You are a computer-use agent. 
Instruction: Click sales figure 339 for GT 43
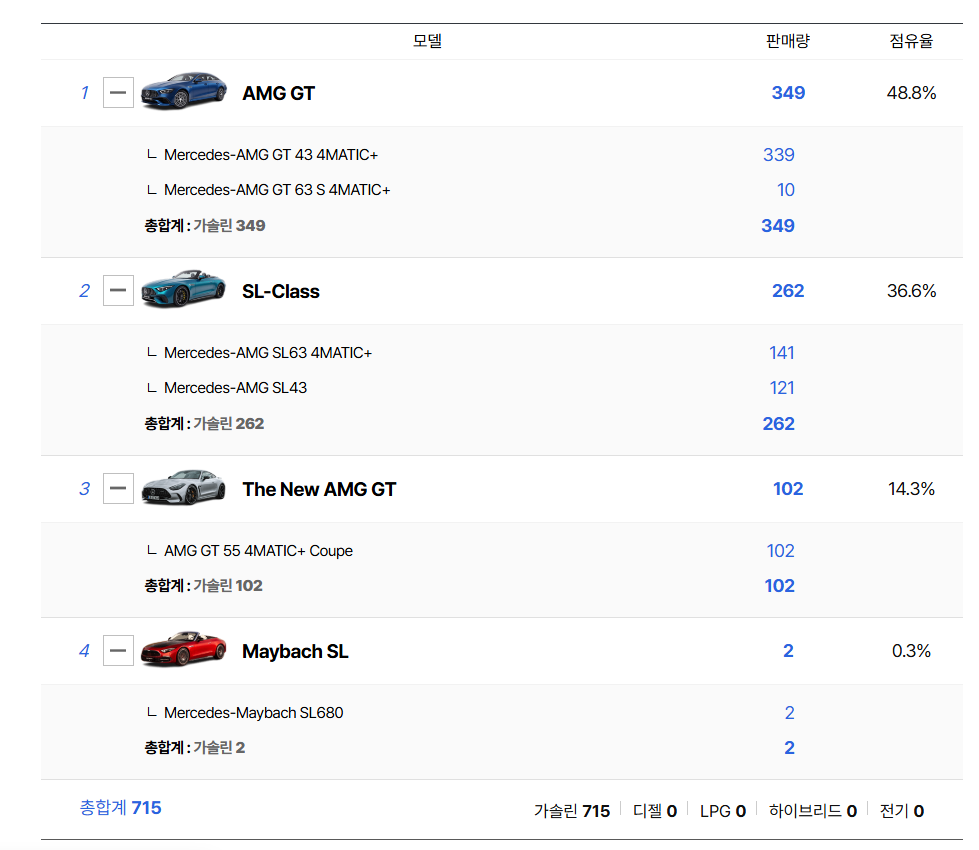pos(779,155)
